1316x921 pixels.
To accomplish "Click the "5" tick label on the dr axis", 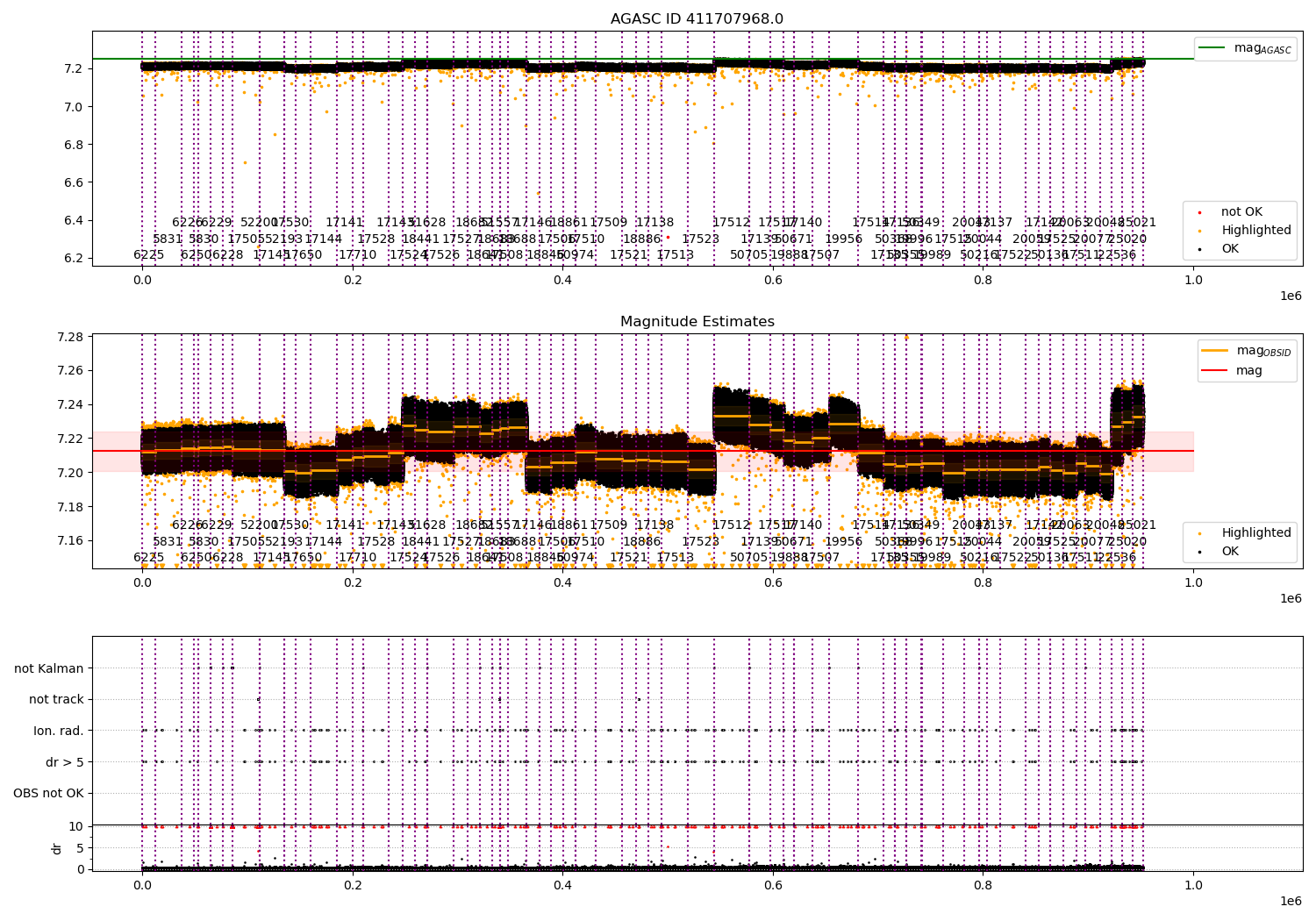I will tap(80, 848).
